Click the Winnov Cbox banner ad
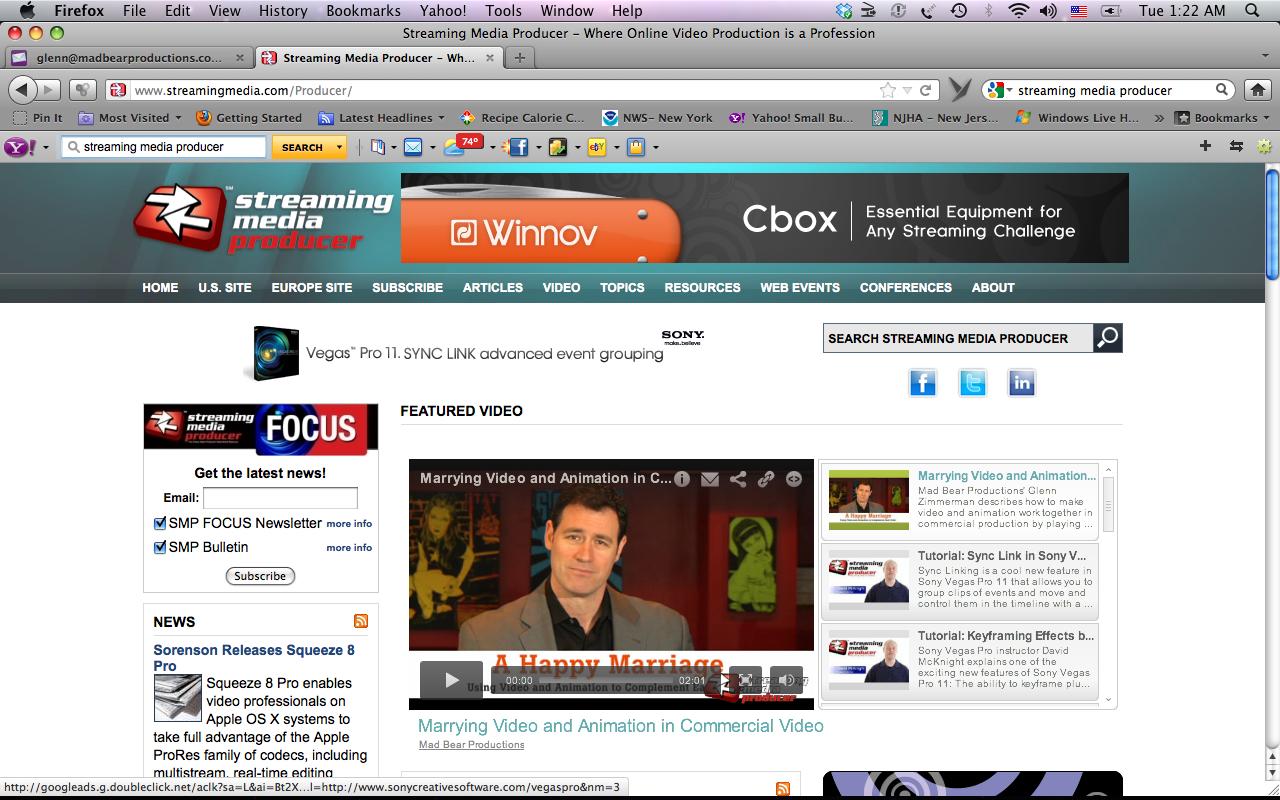Viewport: 1280px width, 800px height. point(765,218)
